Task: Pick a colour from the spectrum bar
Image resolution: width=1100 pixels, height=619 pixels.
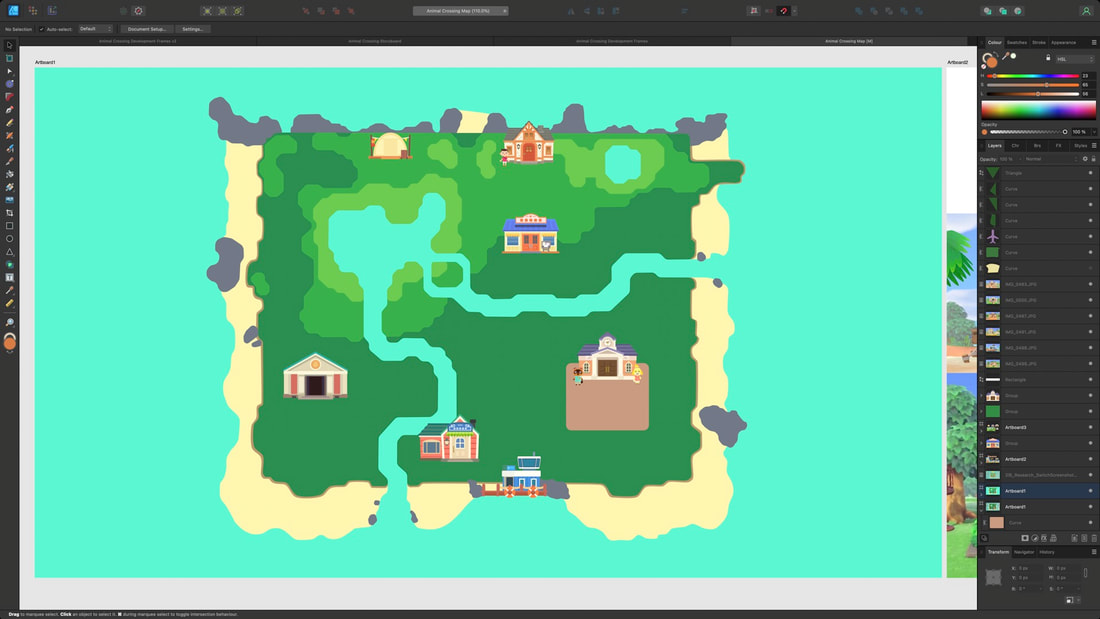Action: 1038,109
